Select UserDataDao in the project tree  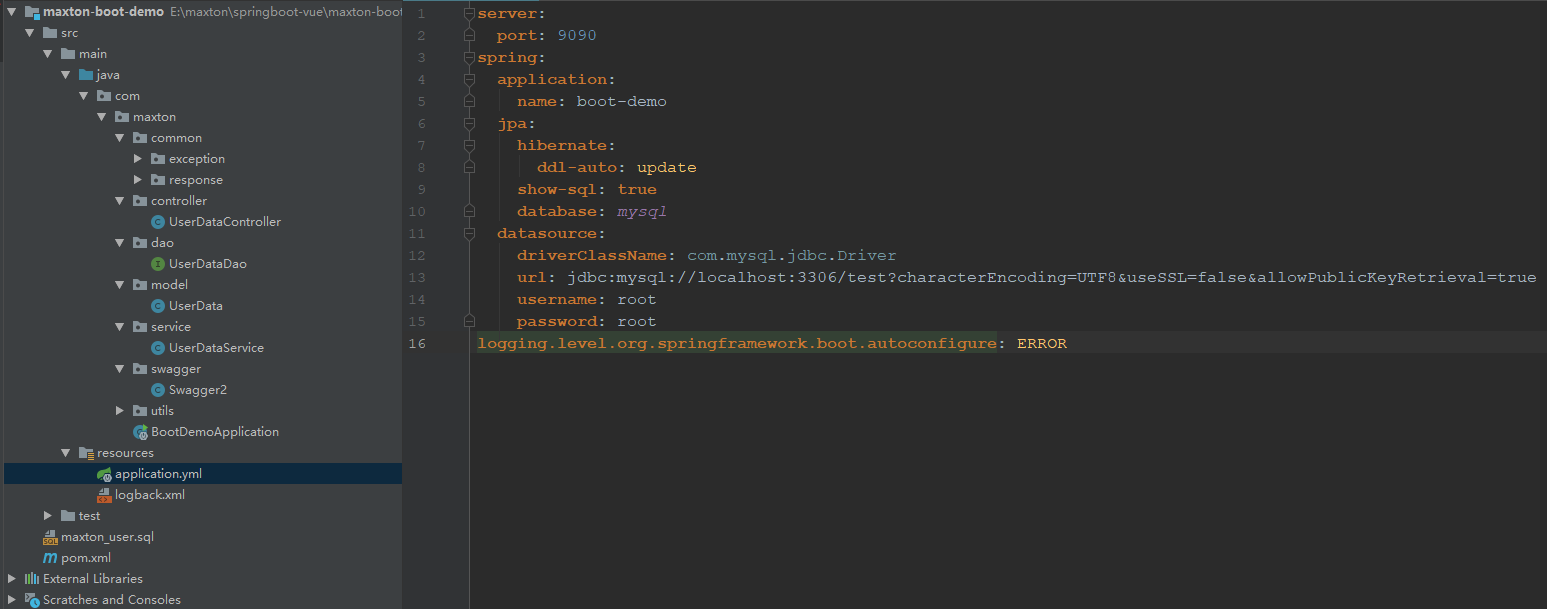click(x=207, y=264)
